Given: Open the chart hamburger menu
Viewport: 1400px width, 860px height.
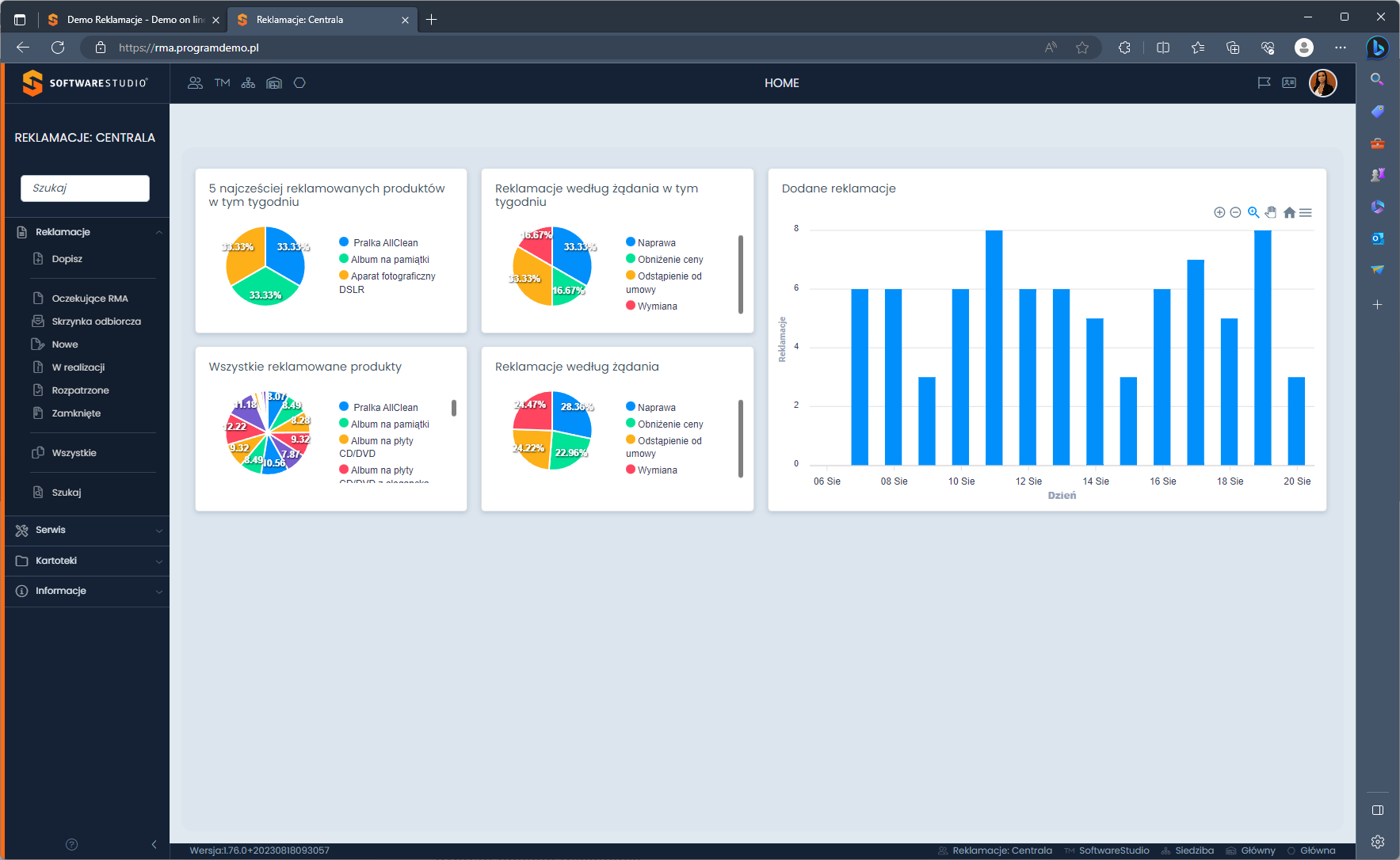Looking at the screenshot, I should pyautogui.click(x=1306, y=212).
